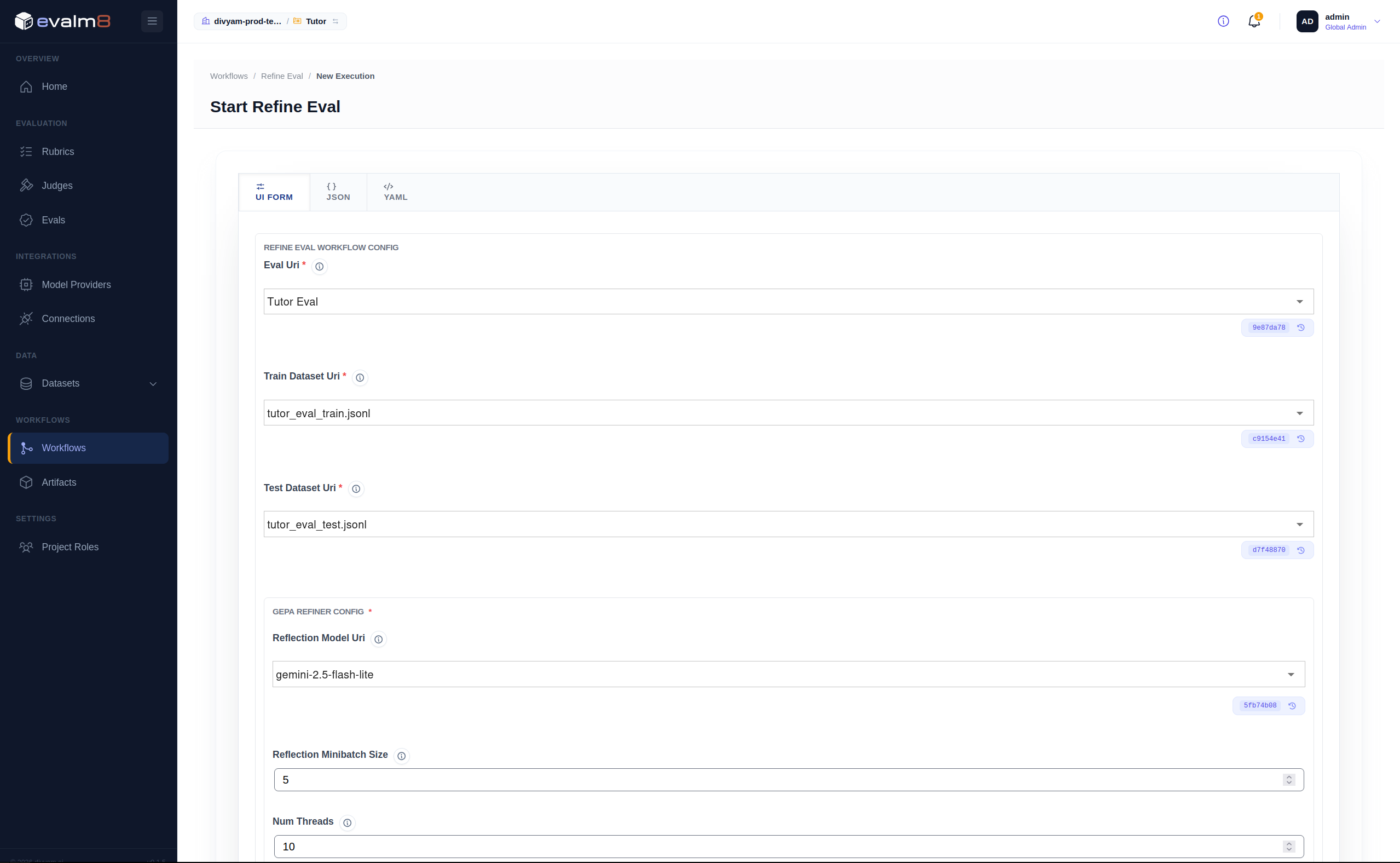The image size is (1400, 863).
Task: Click the Num Threads input field
Action: tap(789, 847)
